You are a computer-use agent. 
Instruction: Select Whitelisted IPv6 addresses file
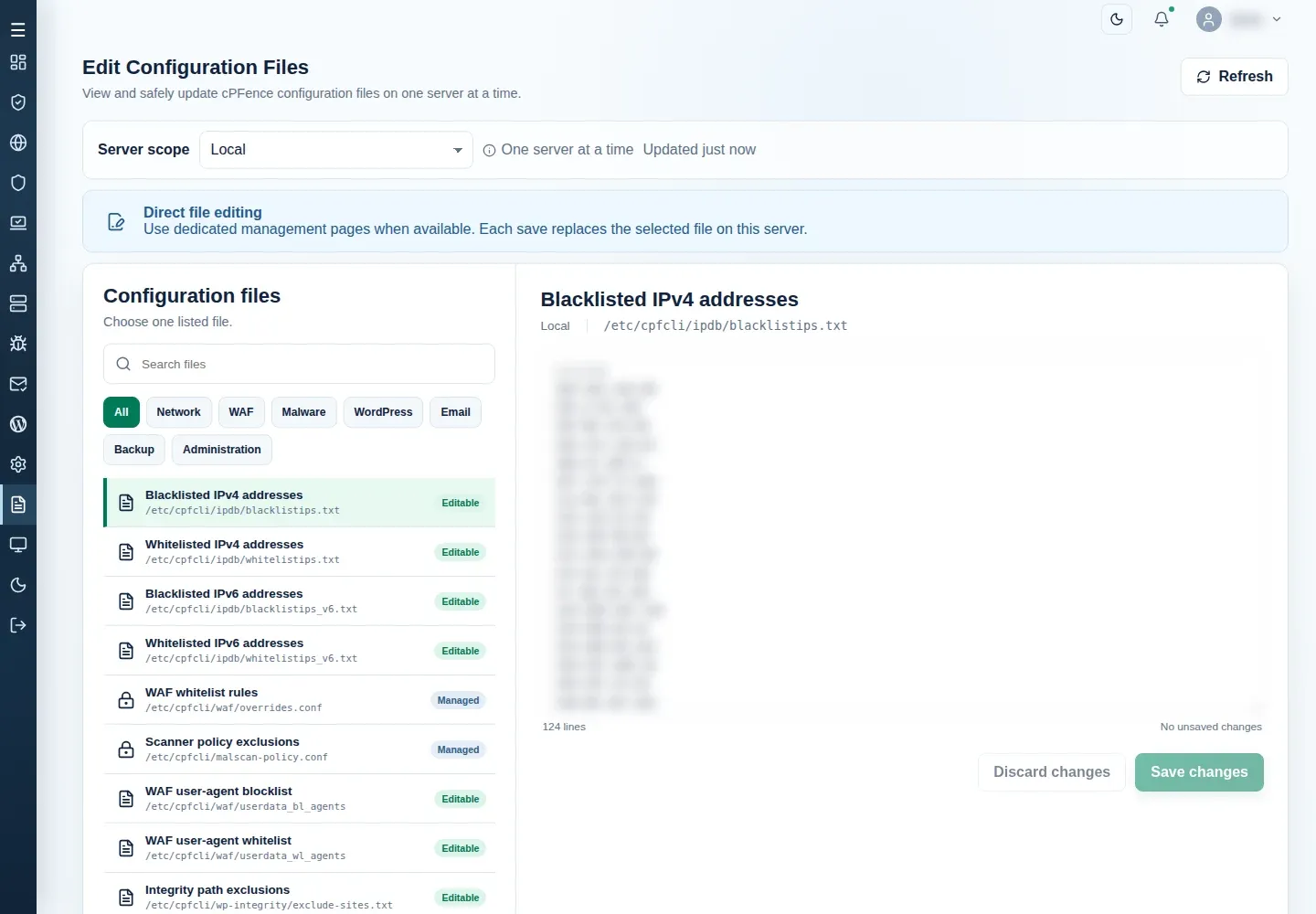[299, 651]
